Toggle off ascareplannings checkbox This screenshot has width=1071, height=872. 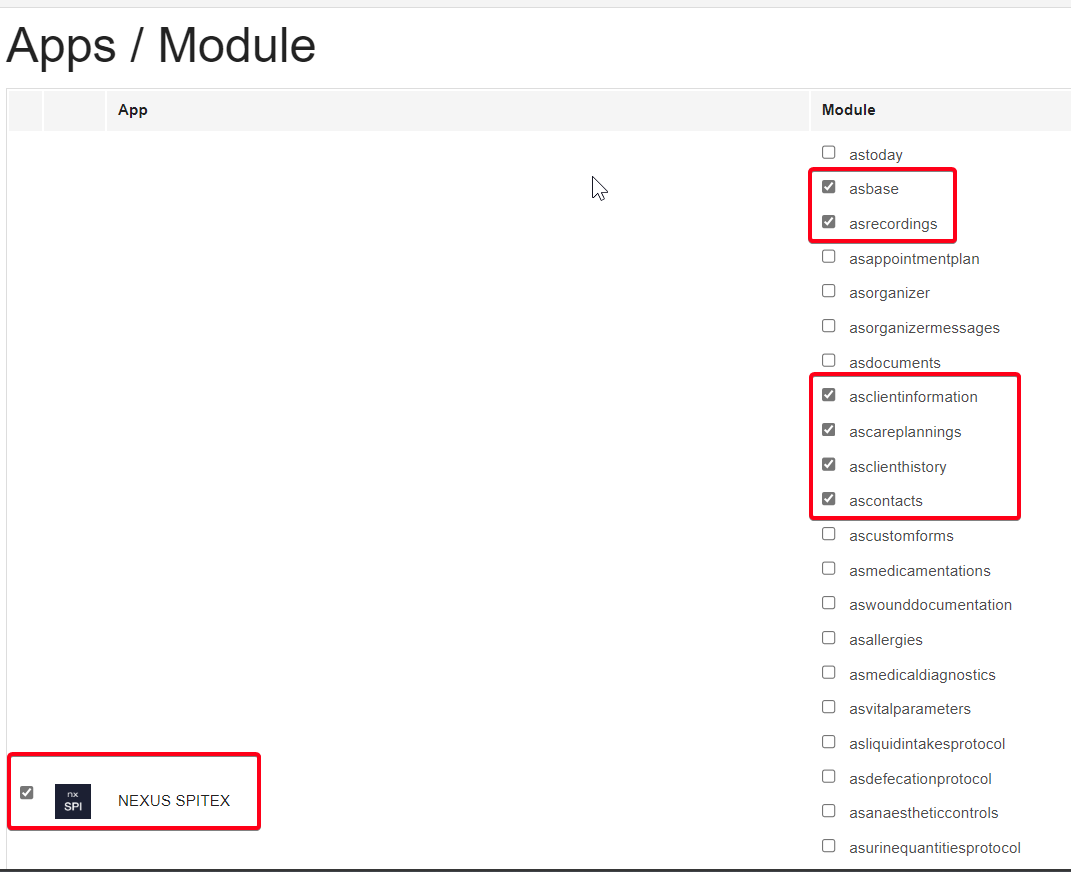click(828, 430)
